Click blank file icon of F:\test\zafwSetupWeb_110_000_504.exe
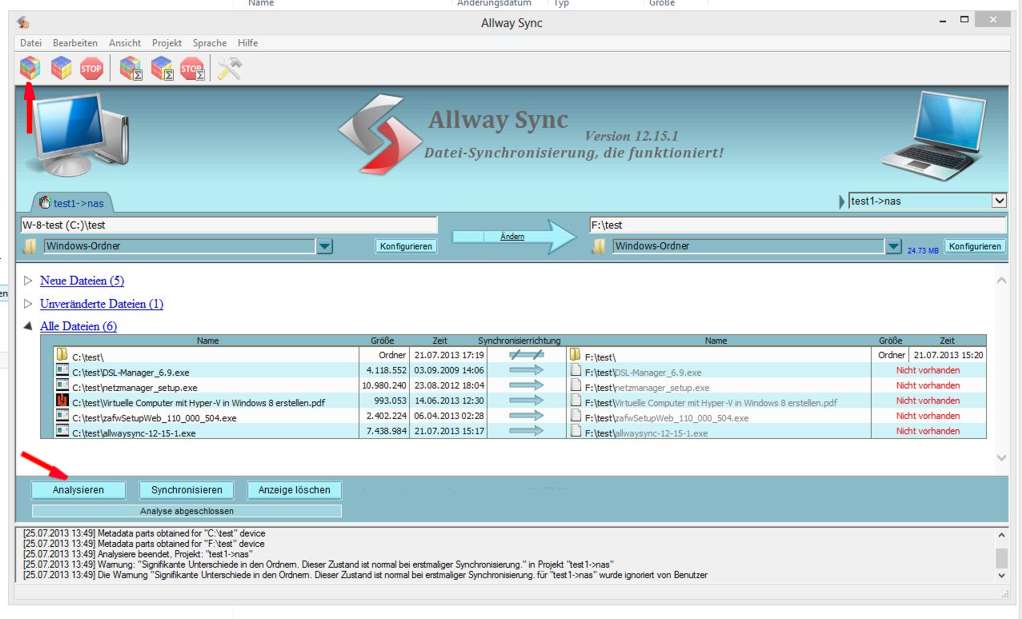This screenshot has width=1022, height=619. [576, 416]
